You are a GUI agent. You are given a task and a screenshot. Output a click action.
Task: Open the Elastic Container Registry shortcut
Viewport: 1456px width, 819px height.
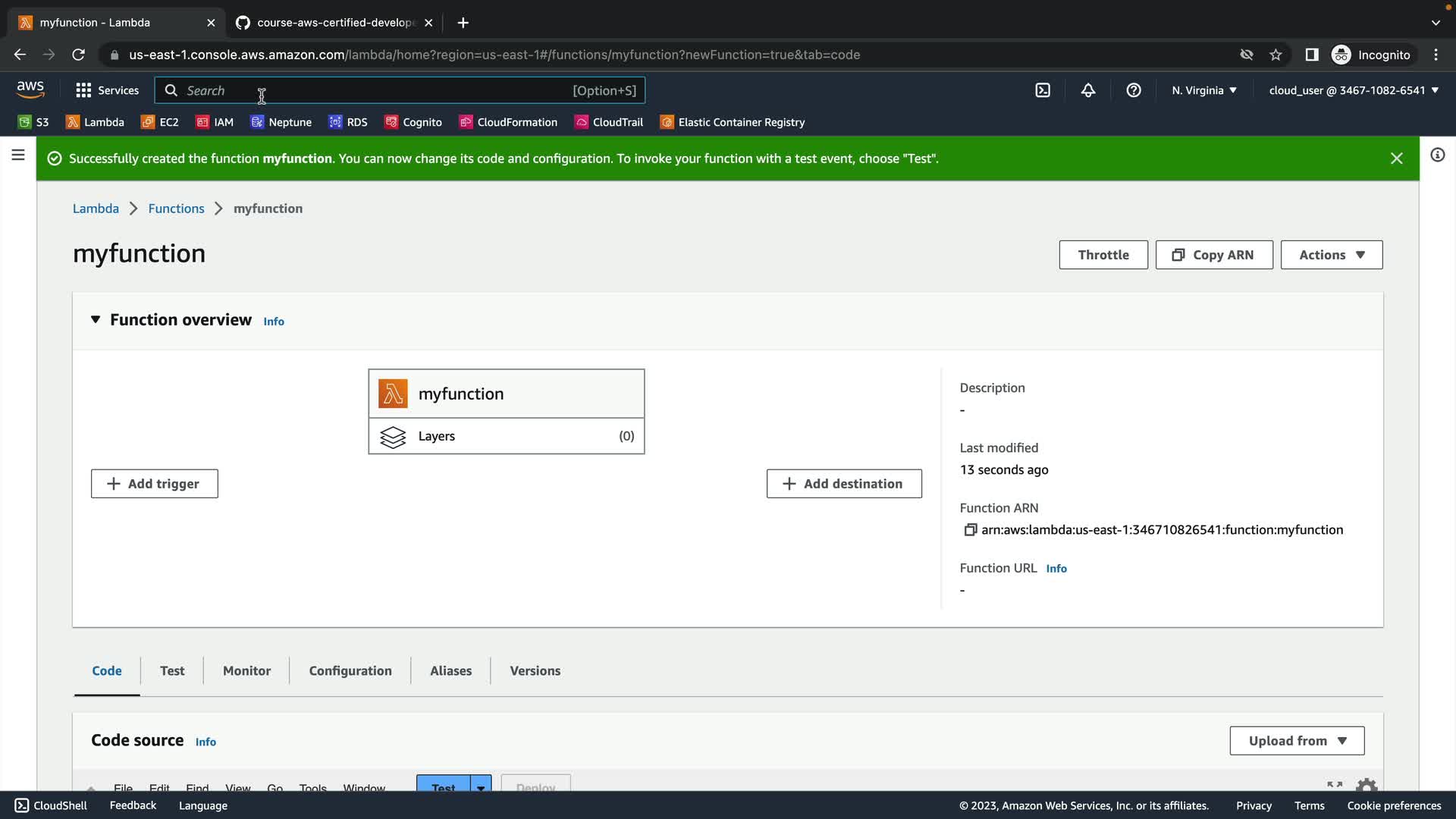[x=732, y=122]
